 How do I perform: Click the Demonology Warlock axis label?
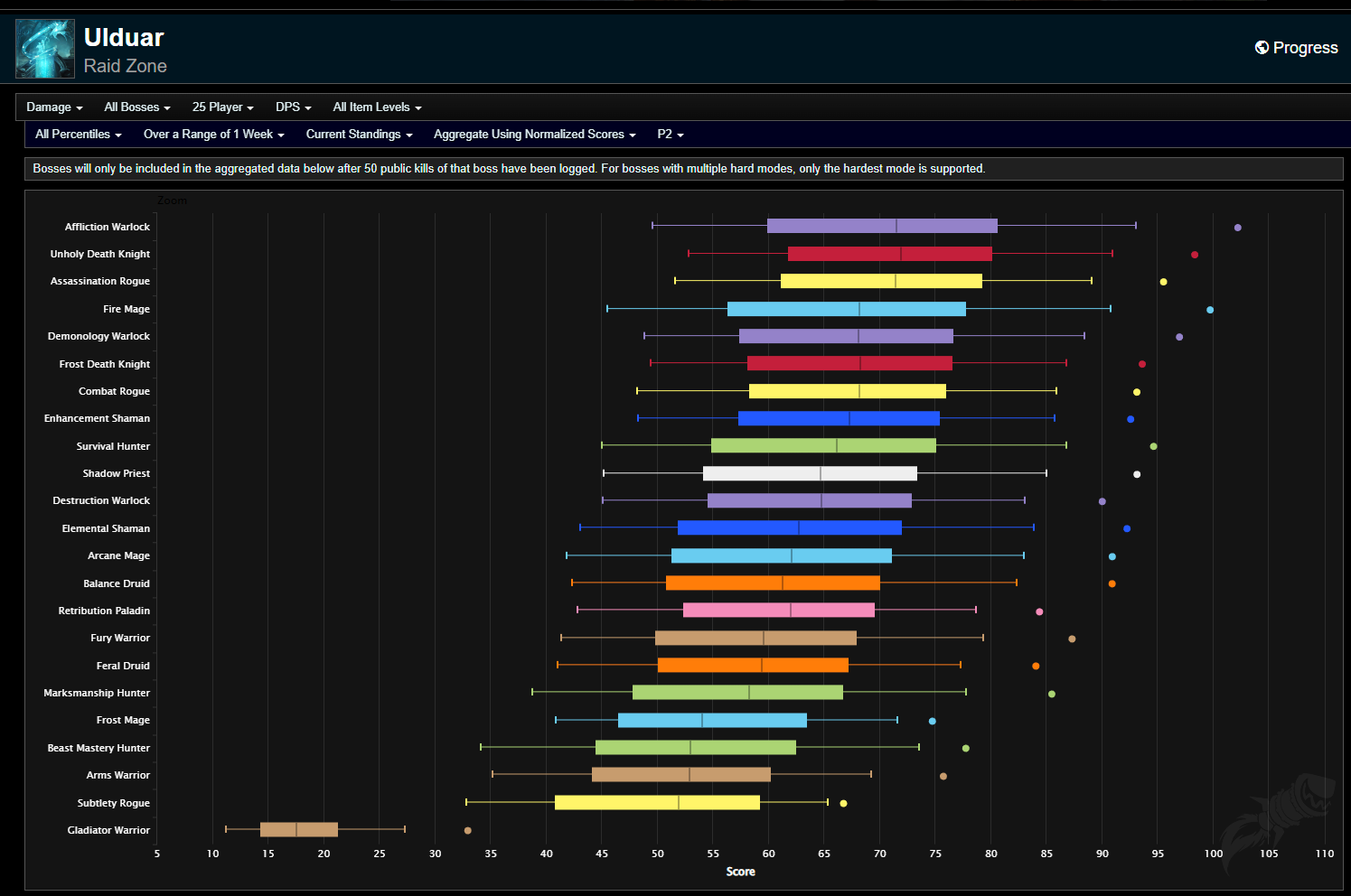(99, 336)
